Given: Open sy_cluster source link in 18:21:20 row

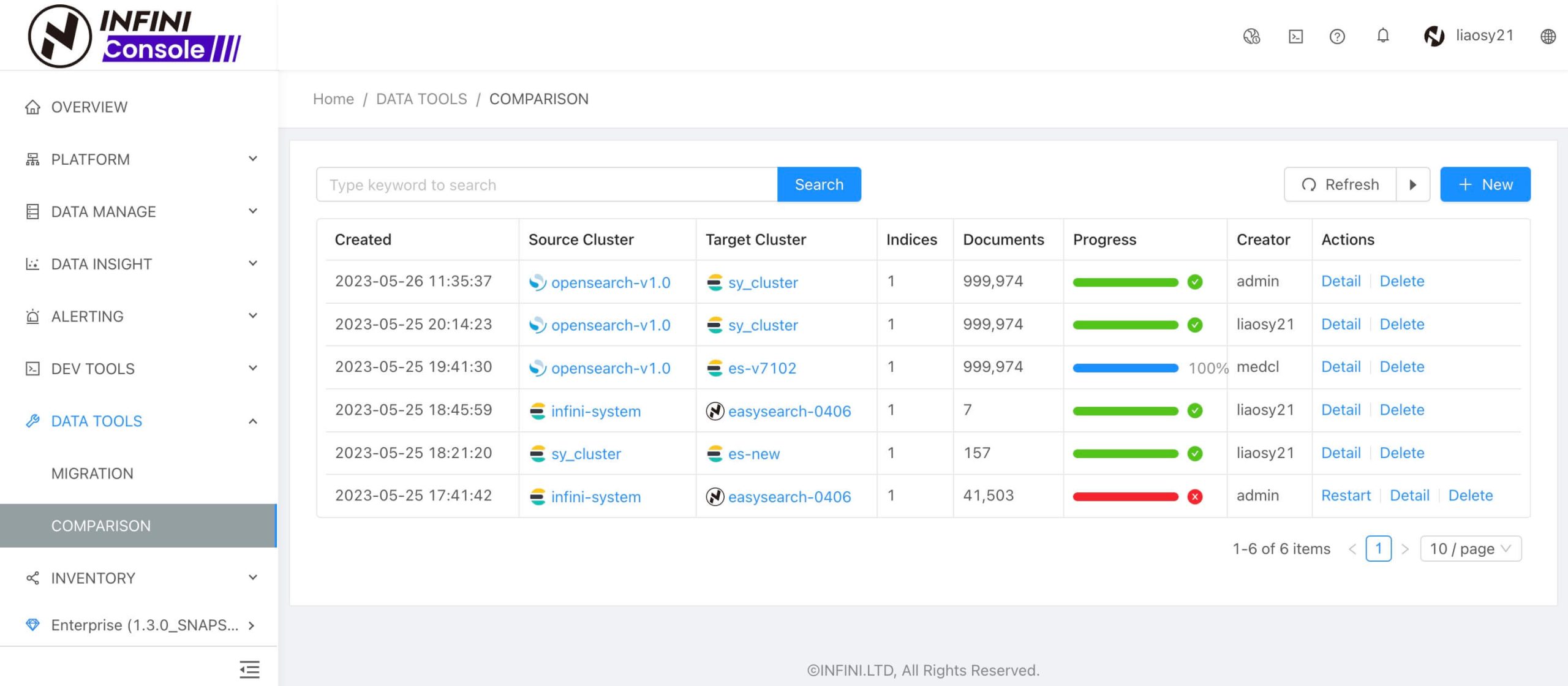Looking at the screenshot, I should (x=586, y=454).
